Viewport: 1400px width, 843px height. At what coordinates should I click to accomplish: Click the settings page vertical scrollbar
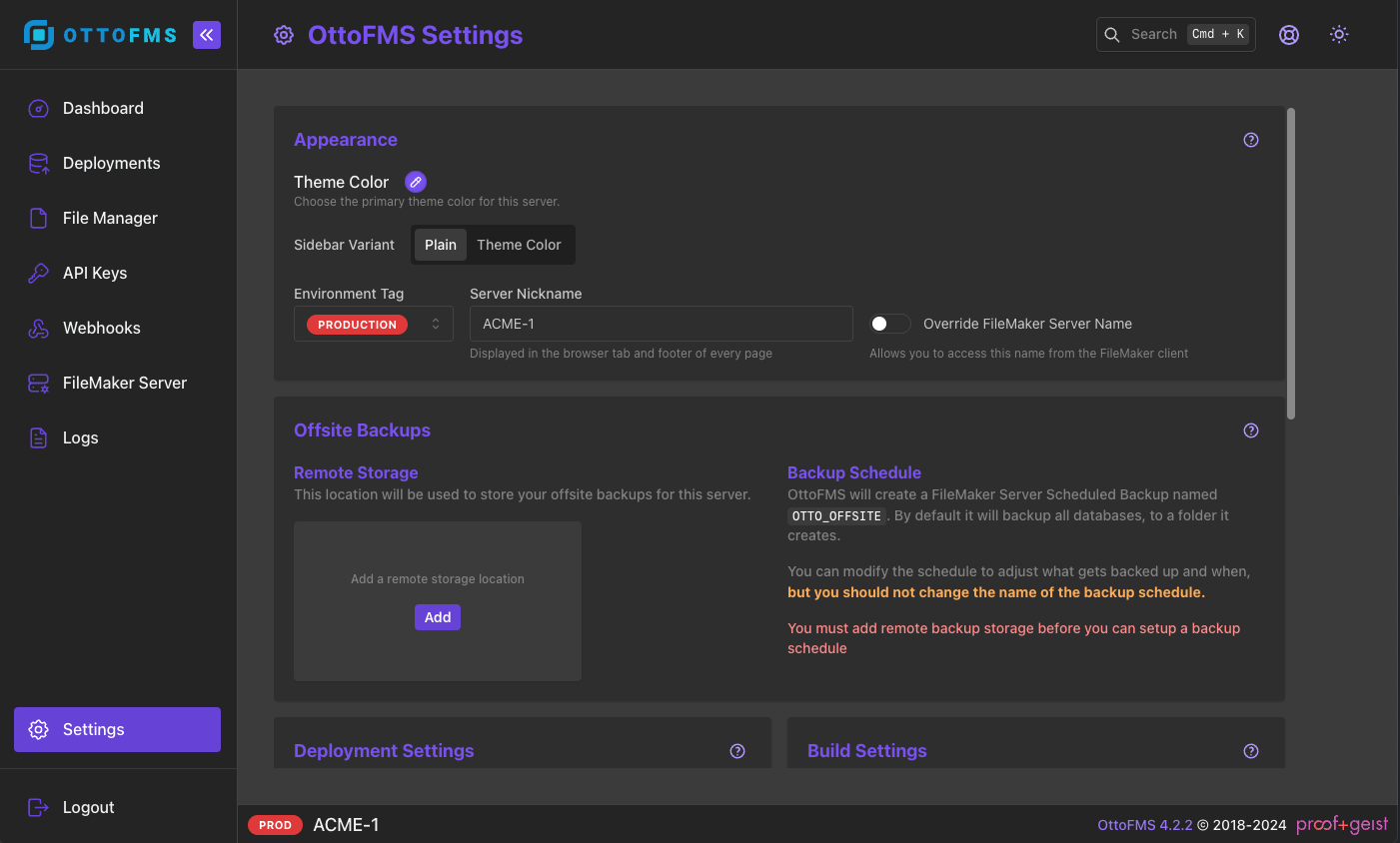point(1291,264)
